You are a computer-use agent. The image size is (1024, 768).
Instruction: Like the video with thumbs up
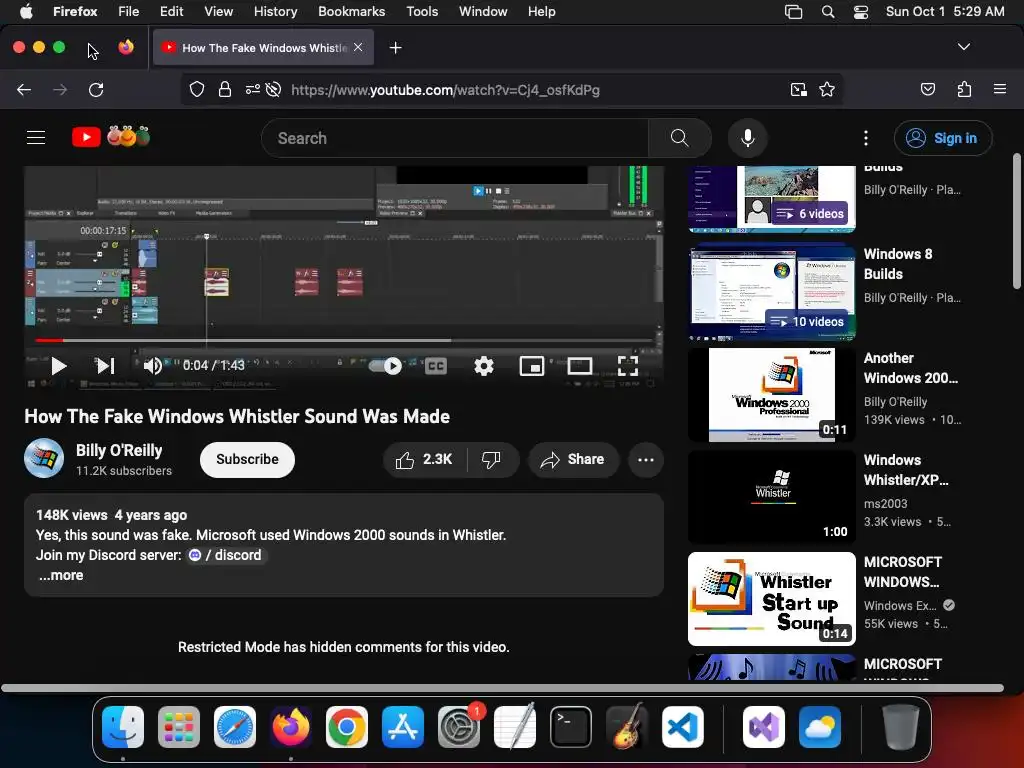(x=424, y=460)
